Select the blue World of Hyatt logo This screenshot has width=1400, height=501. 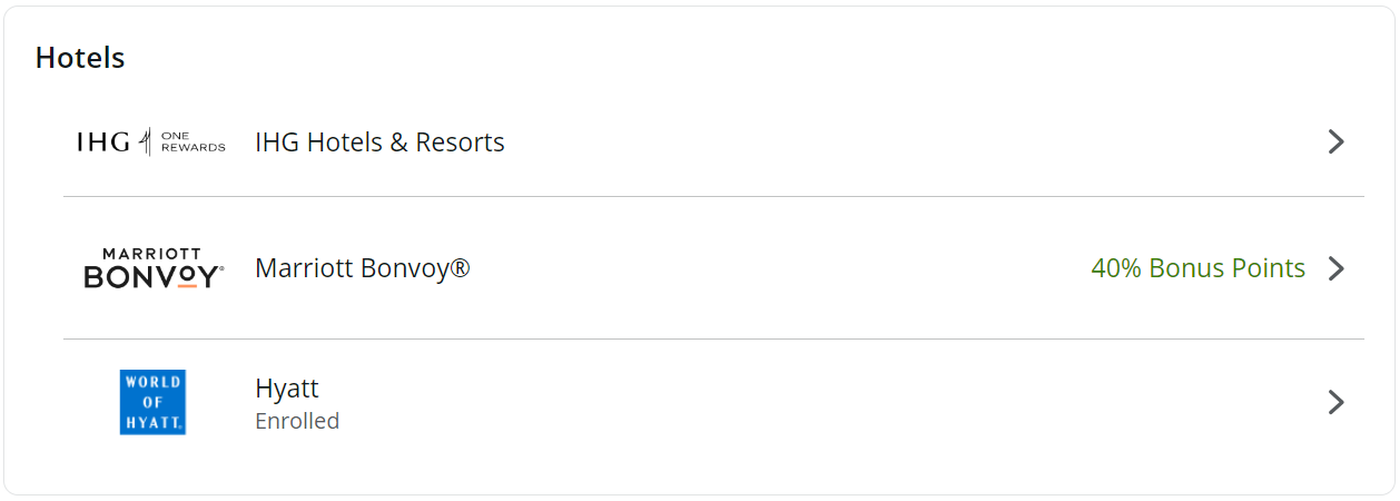click(152, 402)
